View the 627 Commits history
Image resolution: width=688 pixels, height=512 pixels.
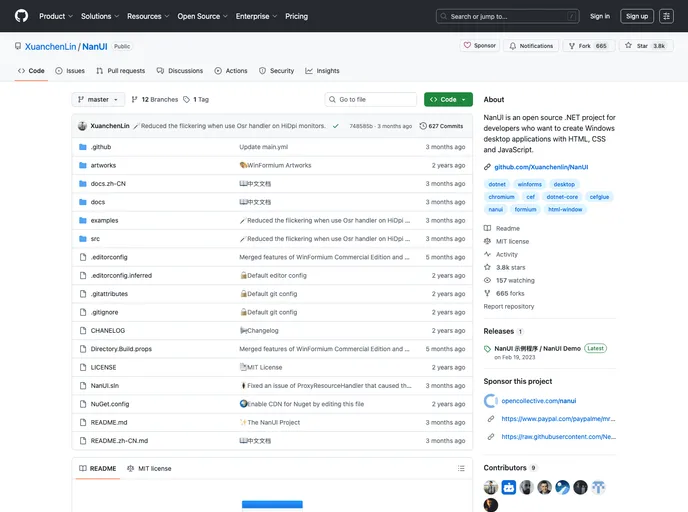click(x=441, y=126)
